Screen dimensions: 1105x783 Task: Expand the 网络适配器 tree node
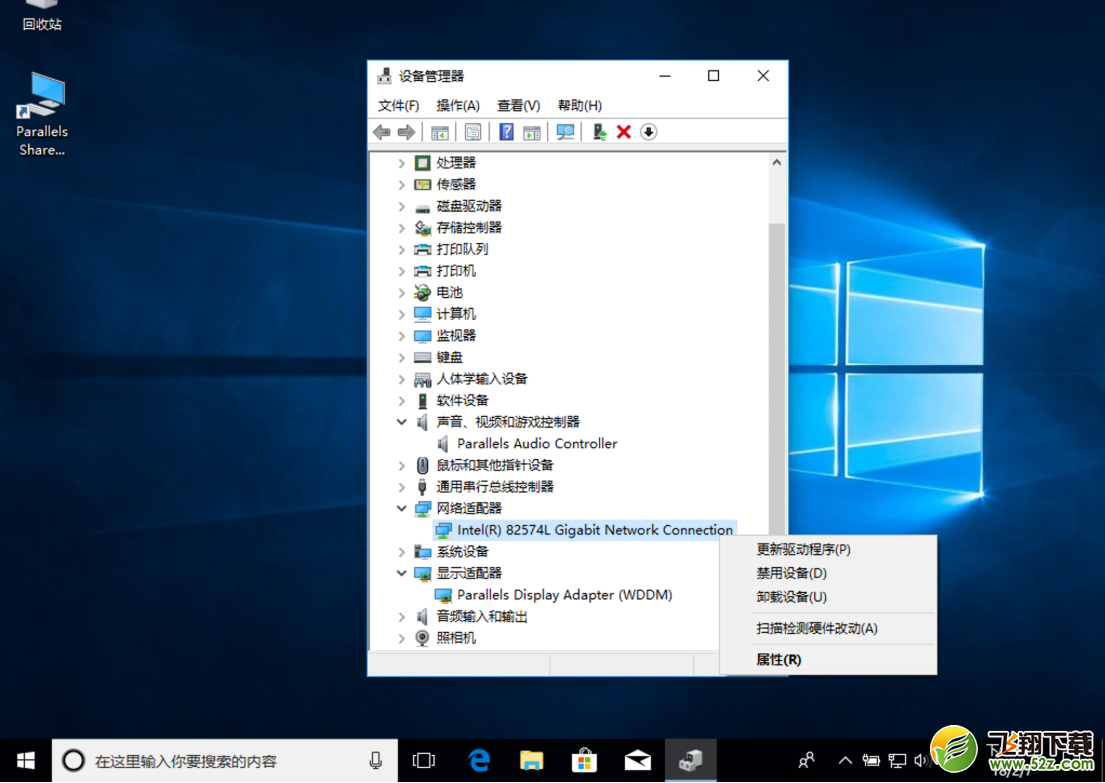pyautogui.click(x=401, y=508)
